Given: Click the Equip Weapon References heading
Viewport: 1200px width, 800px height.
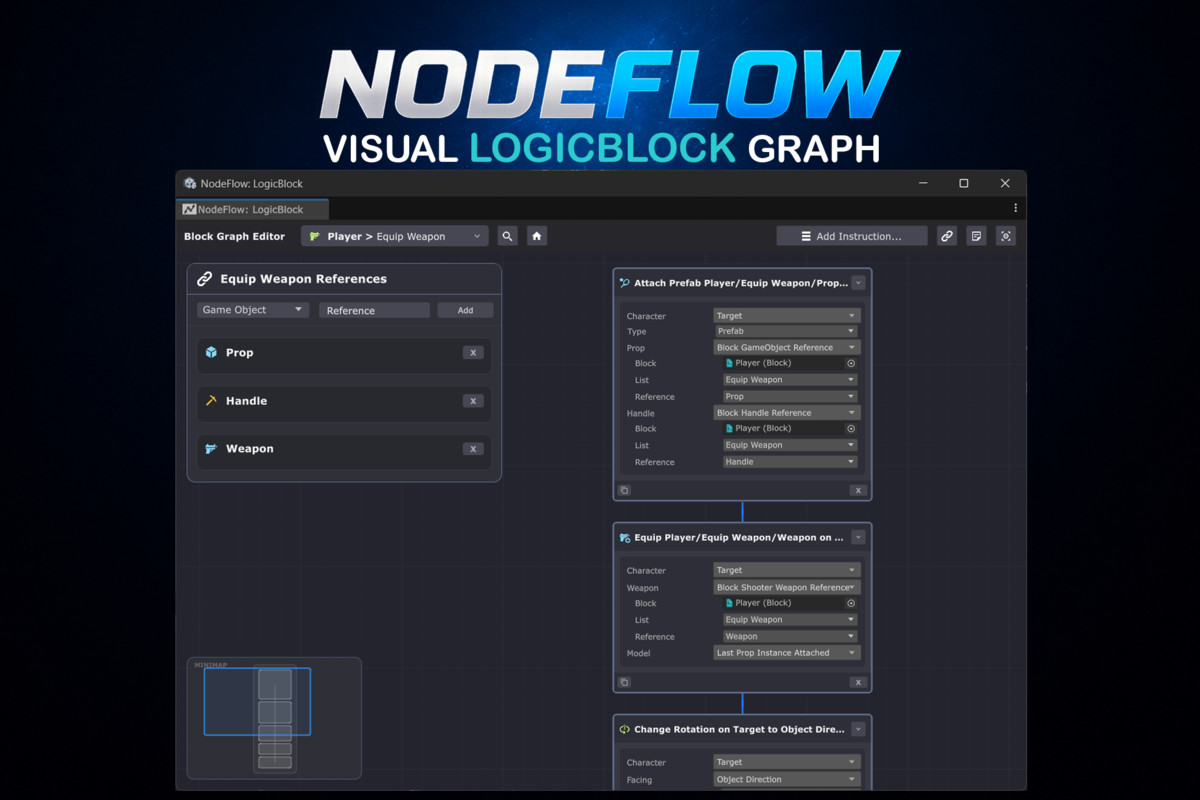Looking at the screenshot, I should pyautogui.click(x=303, y=279).
